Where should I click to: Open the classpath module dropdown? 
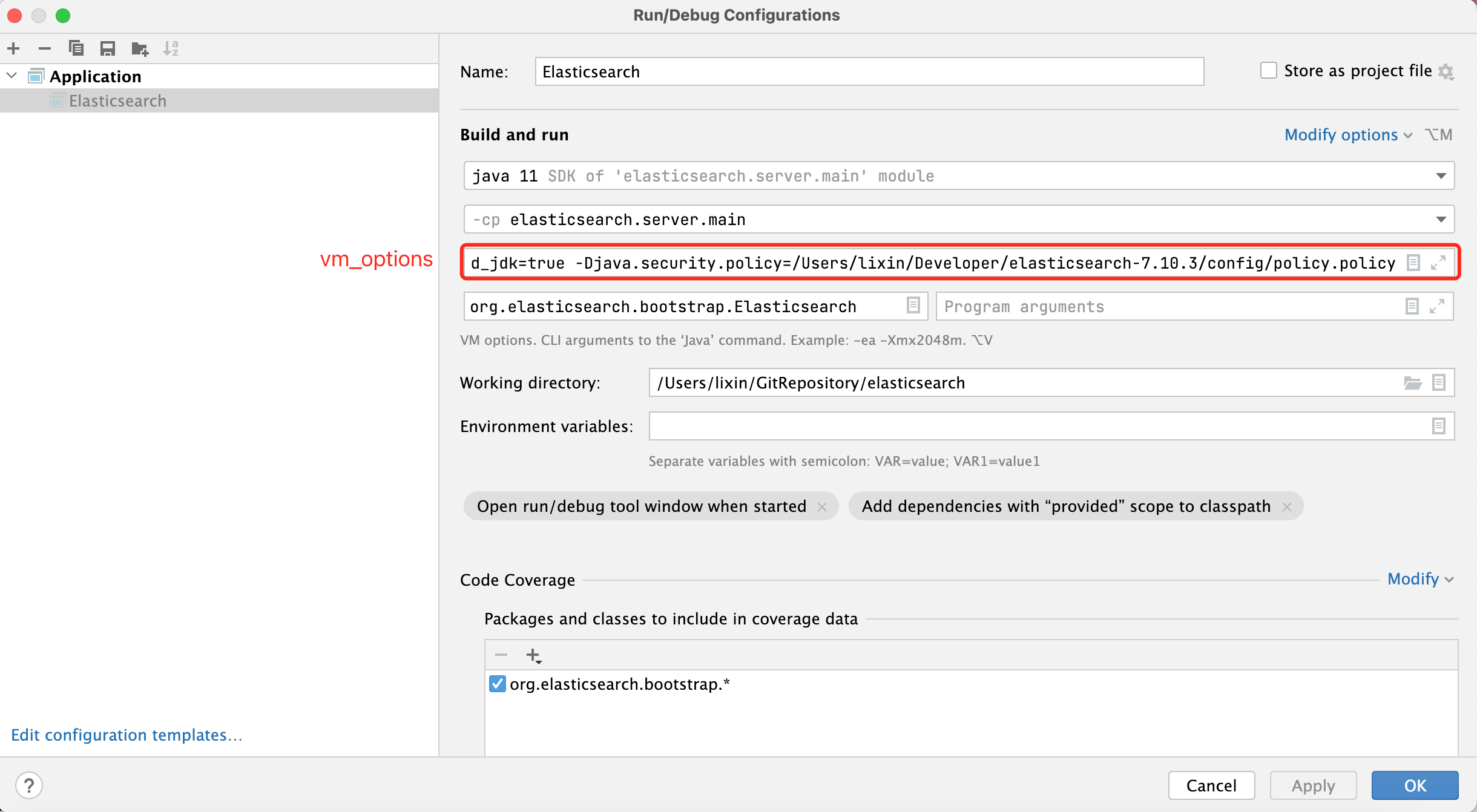tap(1441, 220)
